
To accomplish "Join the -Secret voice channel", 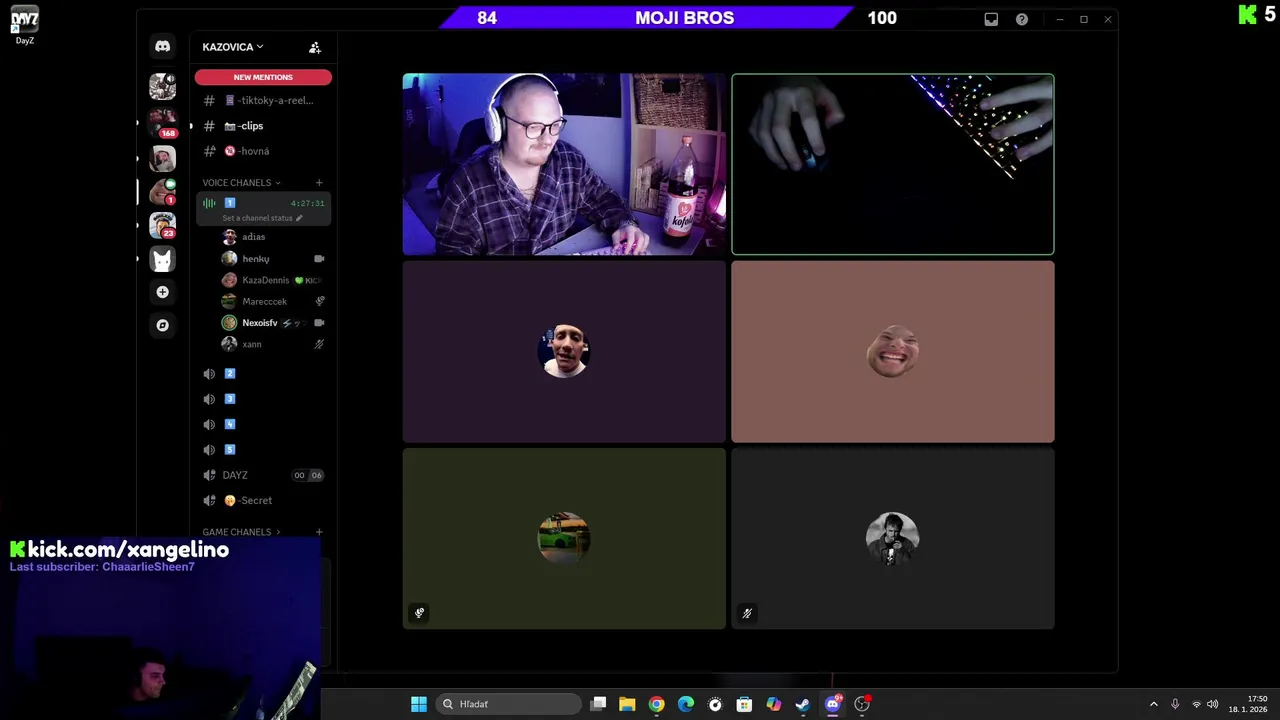I will tap(263, 501).
